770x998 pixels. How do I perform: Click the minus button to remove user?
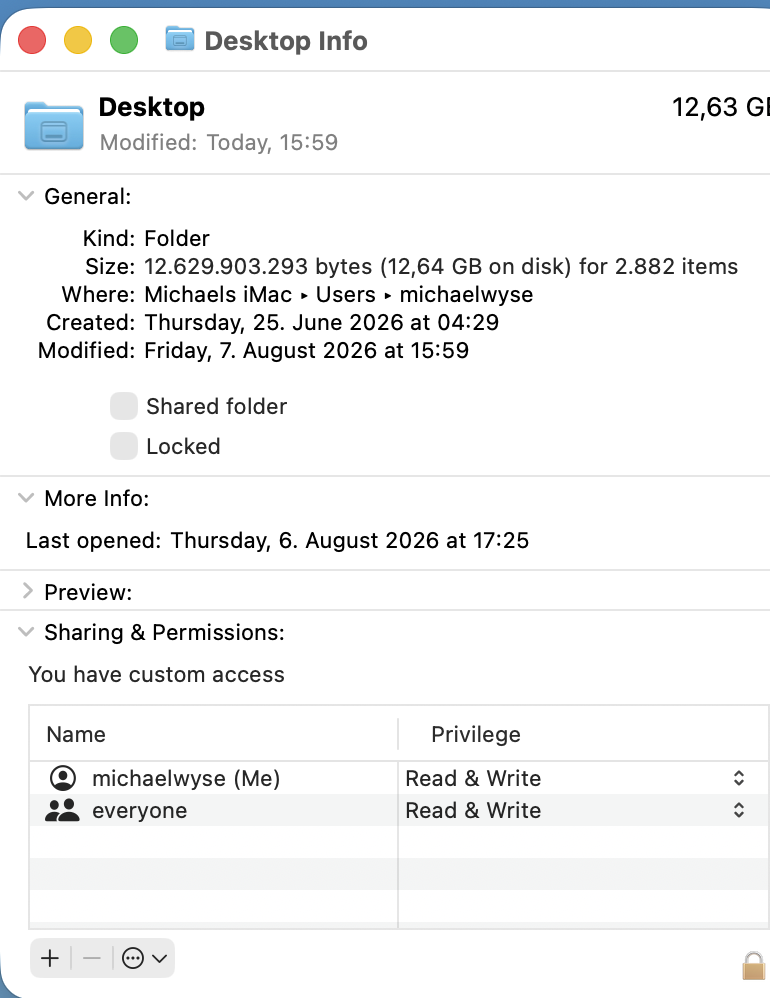(92, 958)
